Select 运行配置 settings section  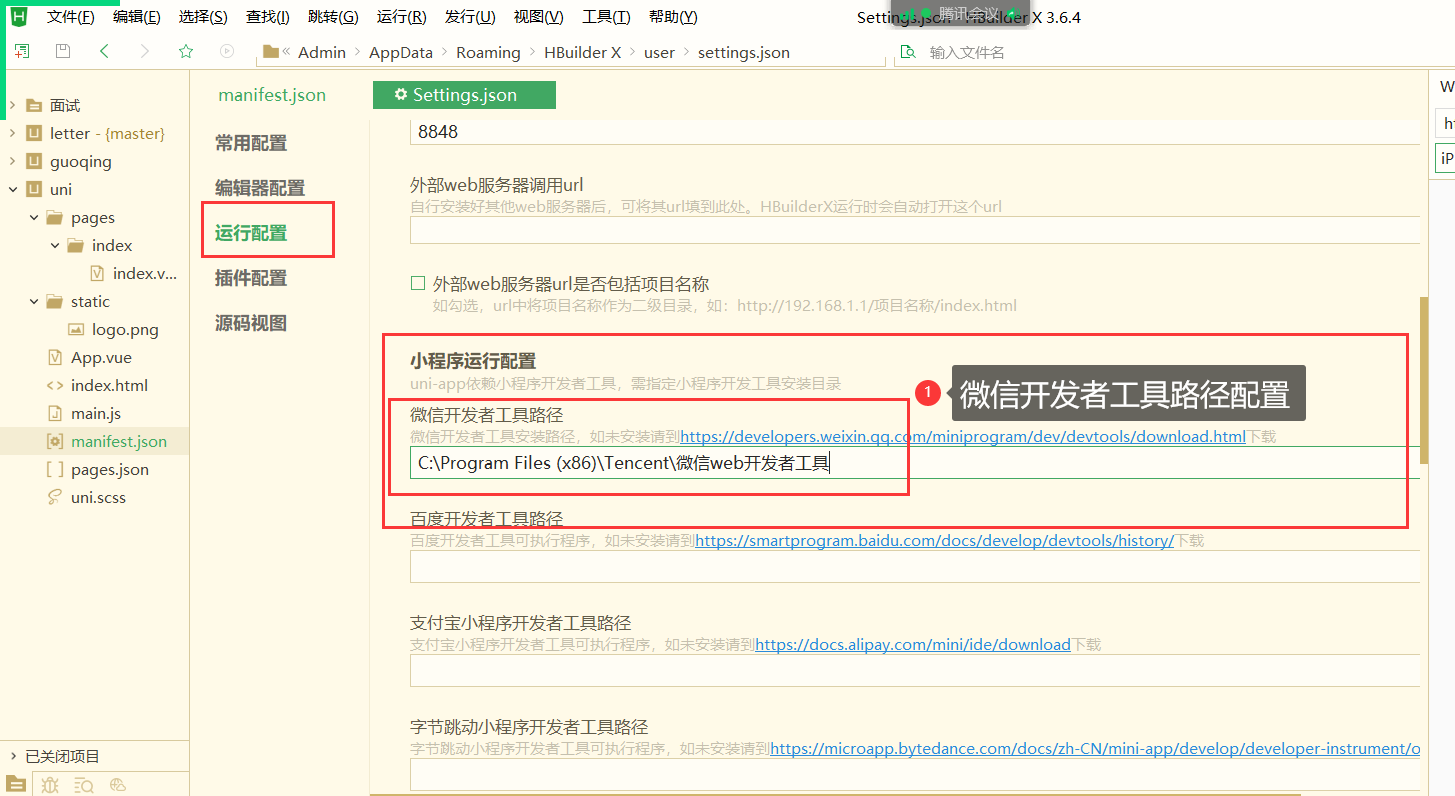[x=251, y=233]
